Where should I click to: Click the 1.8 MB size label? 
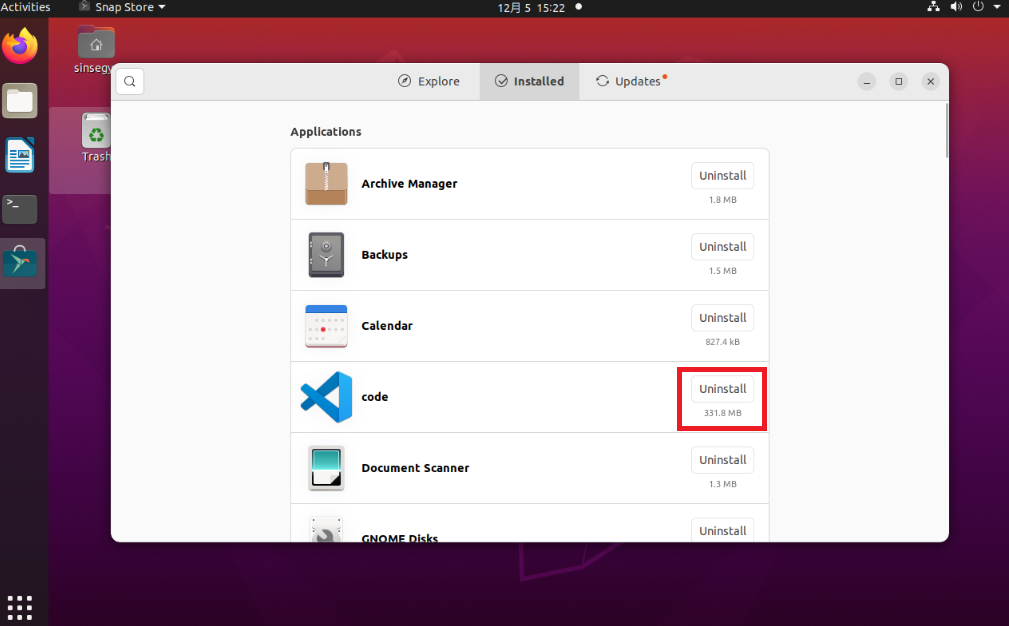(723, 200)
